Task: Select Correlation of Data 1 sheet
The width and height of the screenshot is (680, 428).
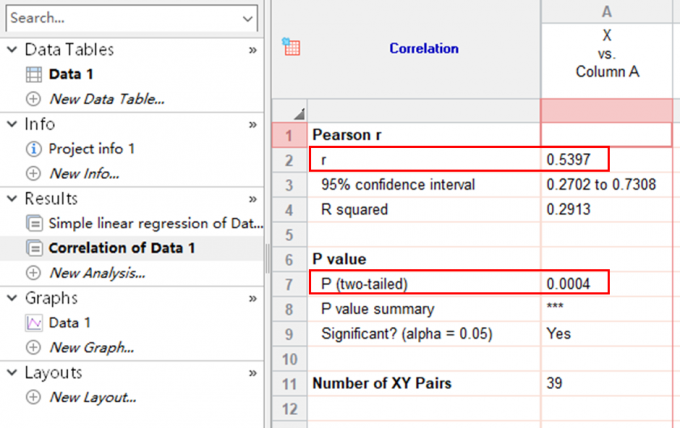Action: (122, 248)
